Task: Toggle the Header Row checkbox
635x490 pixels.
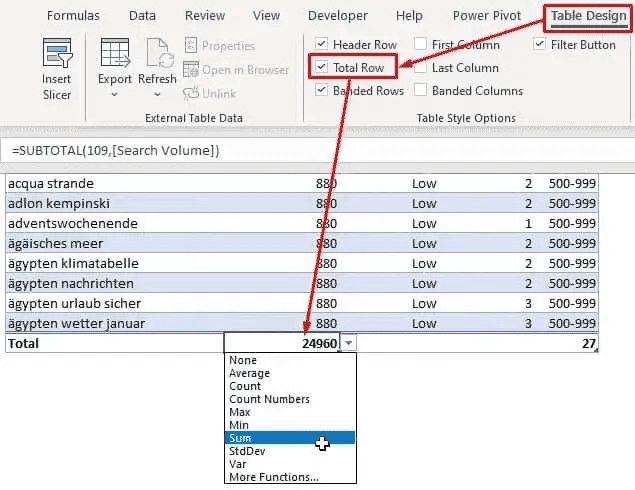Action: point(322,43)
